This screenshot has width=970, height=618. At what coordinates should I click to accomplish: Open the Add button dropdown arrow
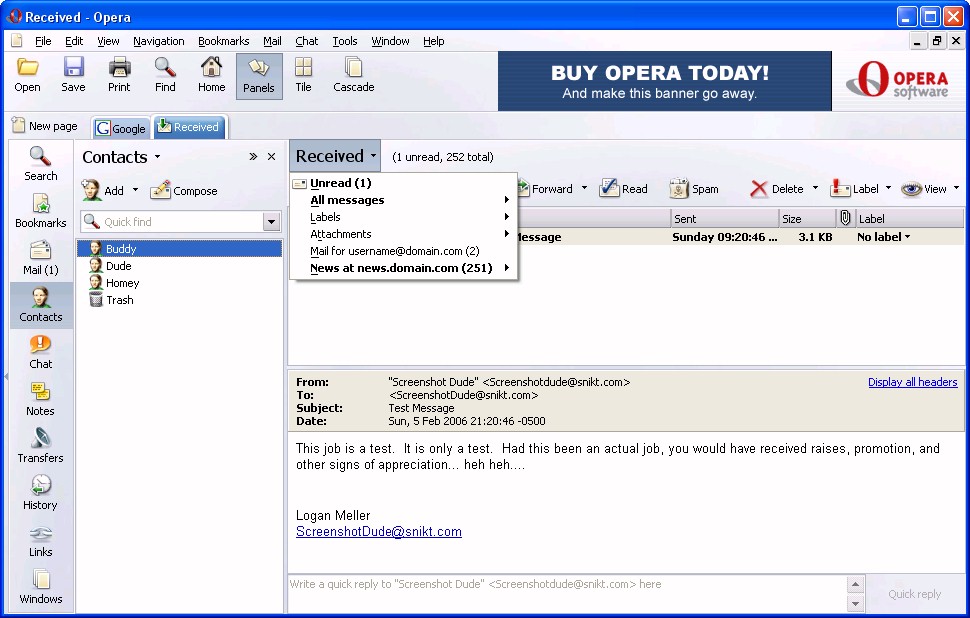coord(135,190)
